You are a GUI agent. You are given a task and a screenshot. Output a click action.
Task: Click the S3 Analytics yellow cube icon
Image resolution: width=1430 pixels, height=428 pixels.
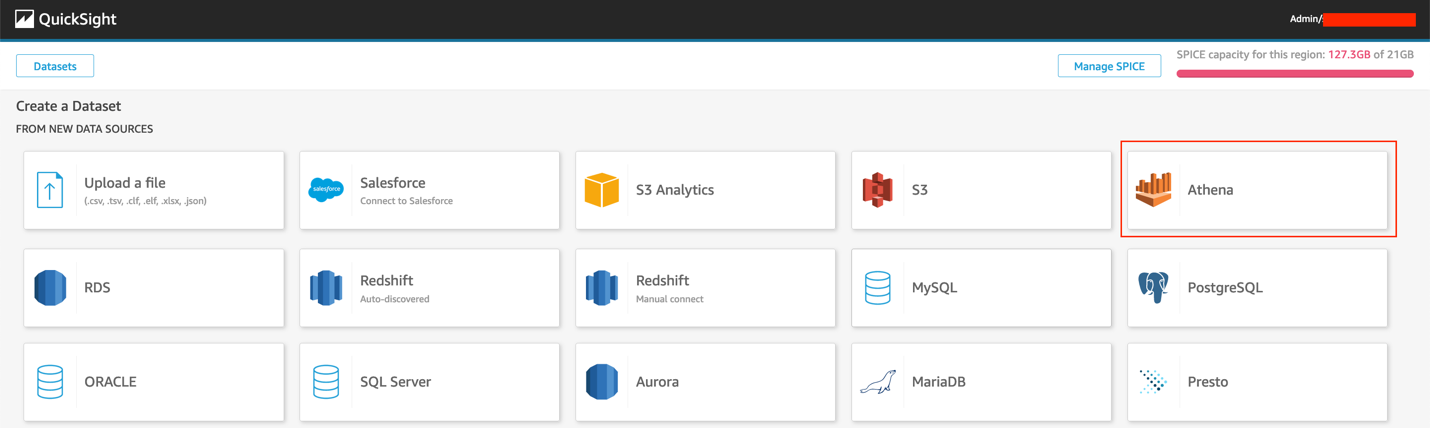click(x=602, y=190)
